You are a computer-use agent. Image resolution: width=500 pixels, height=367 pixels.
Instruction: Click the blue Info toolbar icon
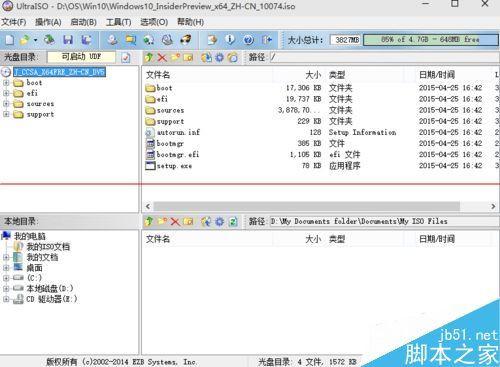click(x=230, y=40)
